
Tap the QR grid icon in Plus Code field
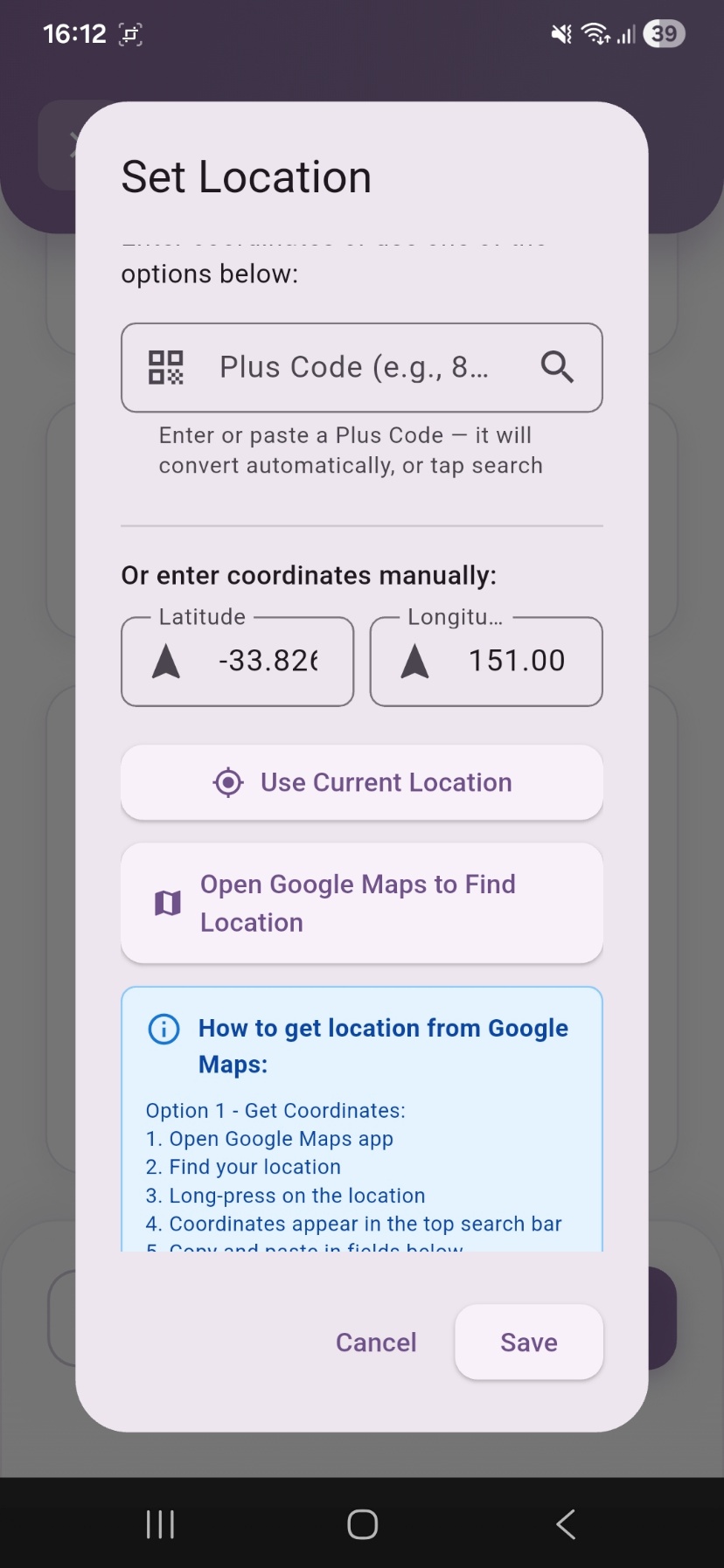pos(166,367)
